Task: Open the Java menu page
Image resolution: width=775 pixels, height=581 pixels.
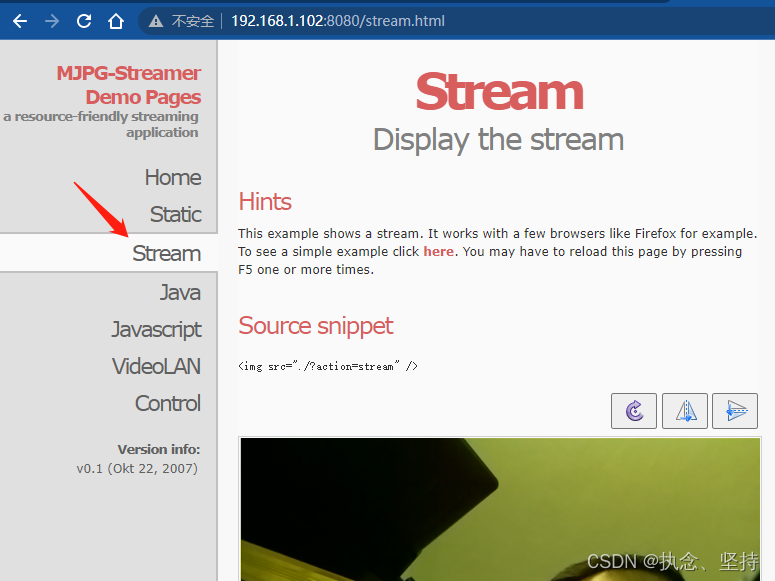Action: (180, 292)
